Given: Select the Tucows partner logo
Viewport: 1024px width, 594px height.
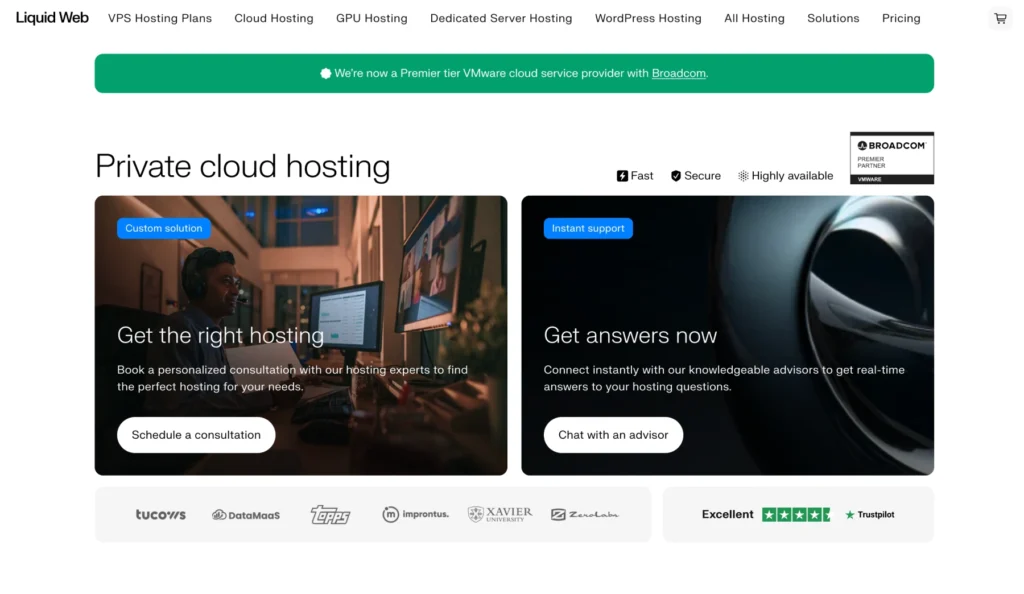Looking at the screenshot, I should click(159, 514).
